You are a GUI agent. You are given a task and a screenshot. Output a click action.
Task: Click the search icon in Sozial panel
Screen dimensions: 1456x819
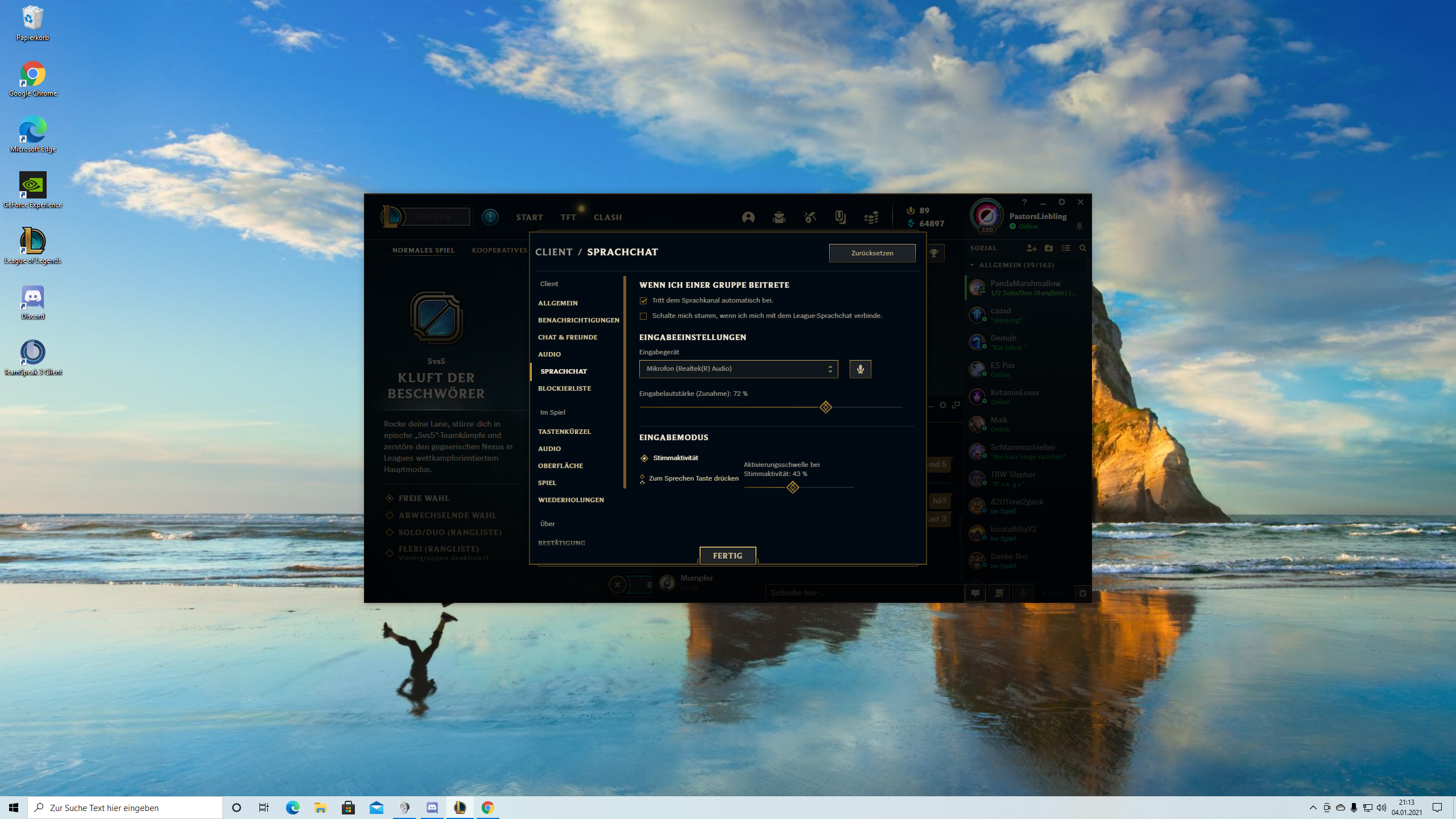[x=1082, y=248]
